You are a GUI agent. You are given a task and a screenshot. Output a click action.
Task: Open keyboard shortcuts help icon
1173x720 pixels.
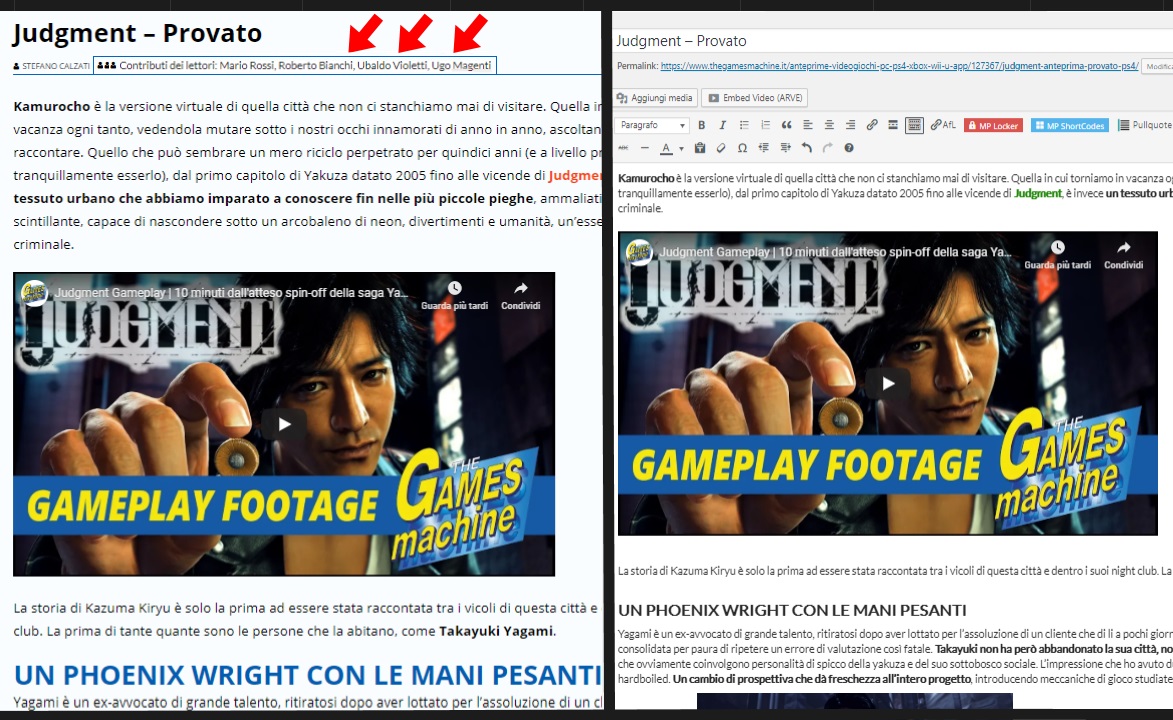[x=849, y=148]
